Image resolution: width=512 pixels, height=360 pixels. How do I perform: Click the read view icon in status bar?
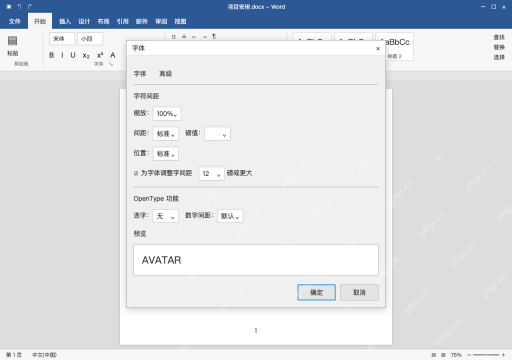pos(434,355)
